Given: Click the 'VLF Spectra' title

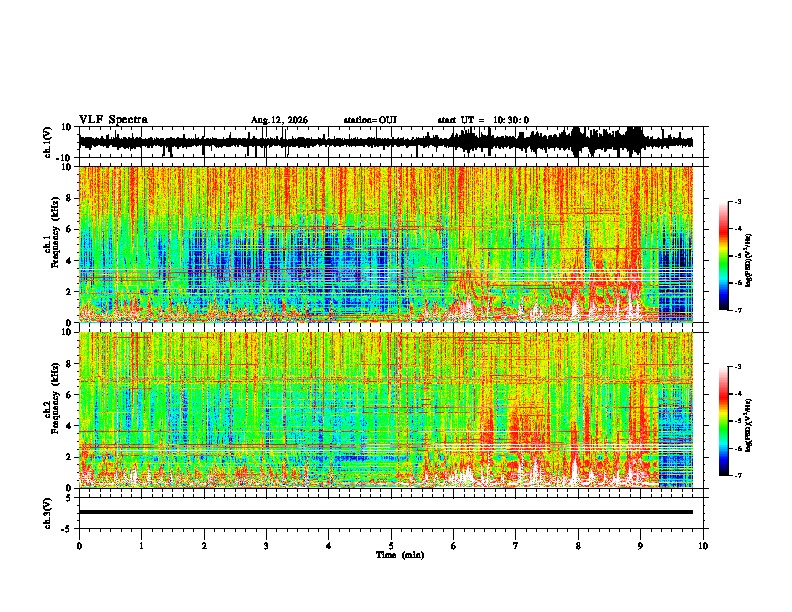Looking at the screenshot, I should [113, 120].
